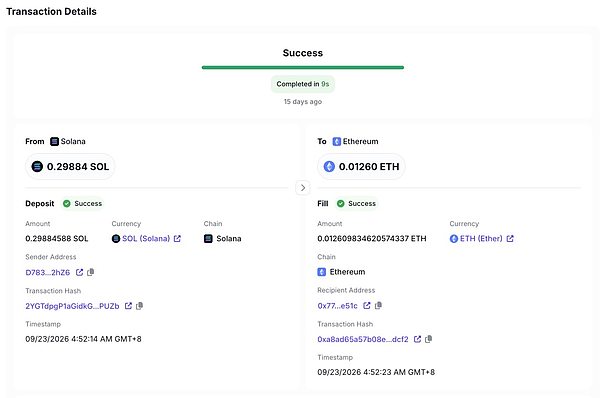The height and width of the screenshot is (398, 600).
Task: Copy the recipient address 0x77...e51c
Action: click(x=378, y=305)
